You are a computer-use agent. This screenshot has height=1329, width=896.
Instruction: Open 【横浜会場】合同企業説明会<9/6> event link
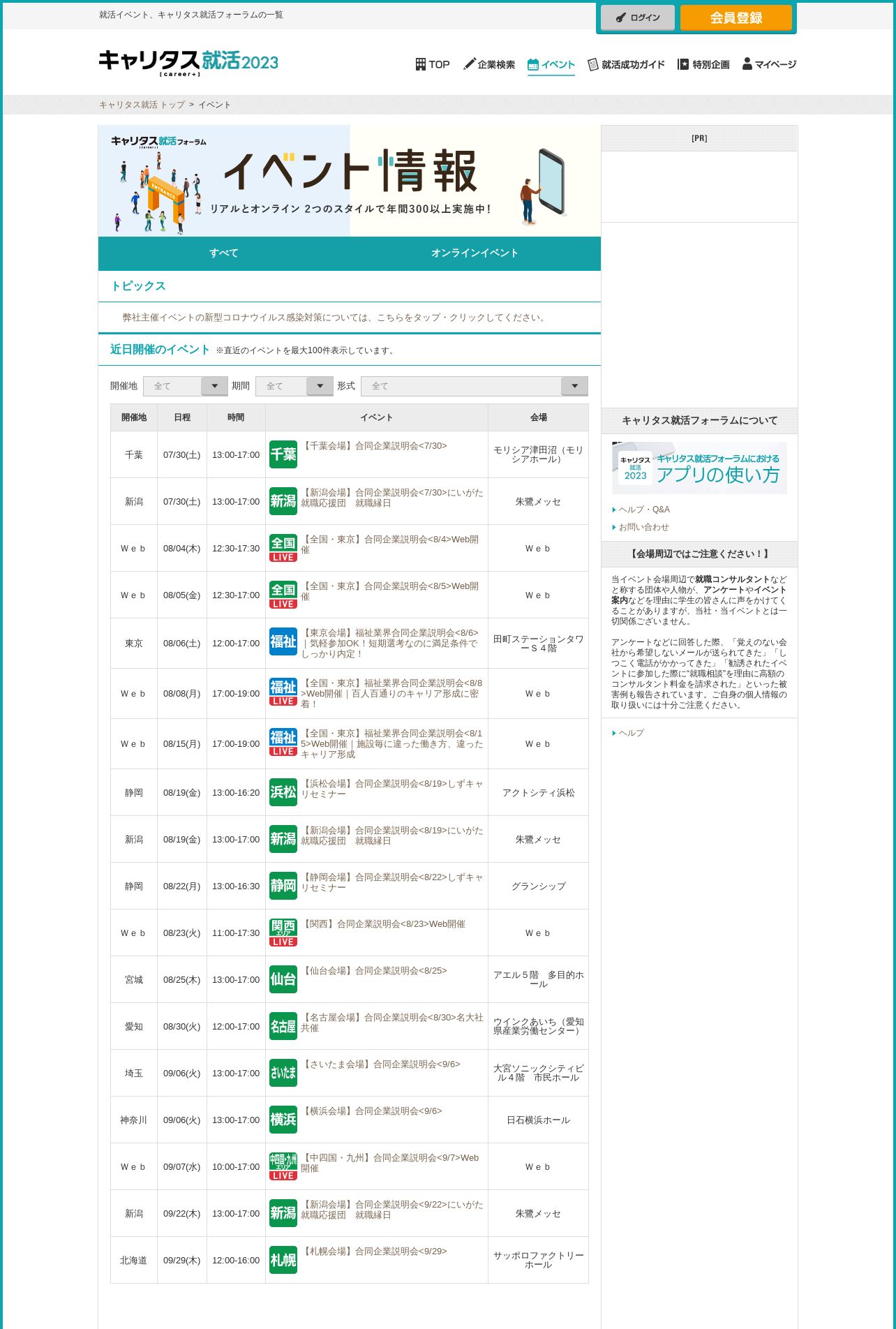tap(371, 1111)
